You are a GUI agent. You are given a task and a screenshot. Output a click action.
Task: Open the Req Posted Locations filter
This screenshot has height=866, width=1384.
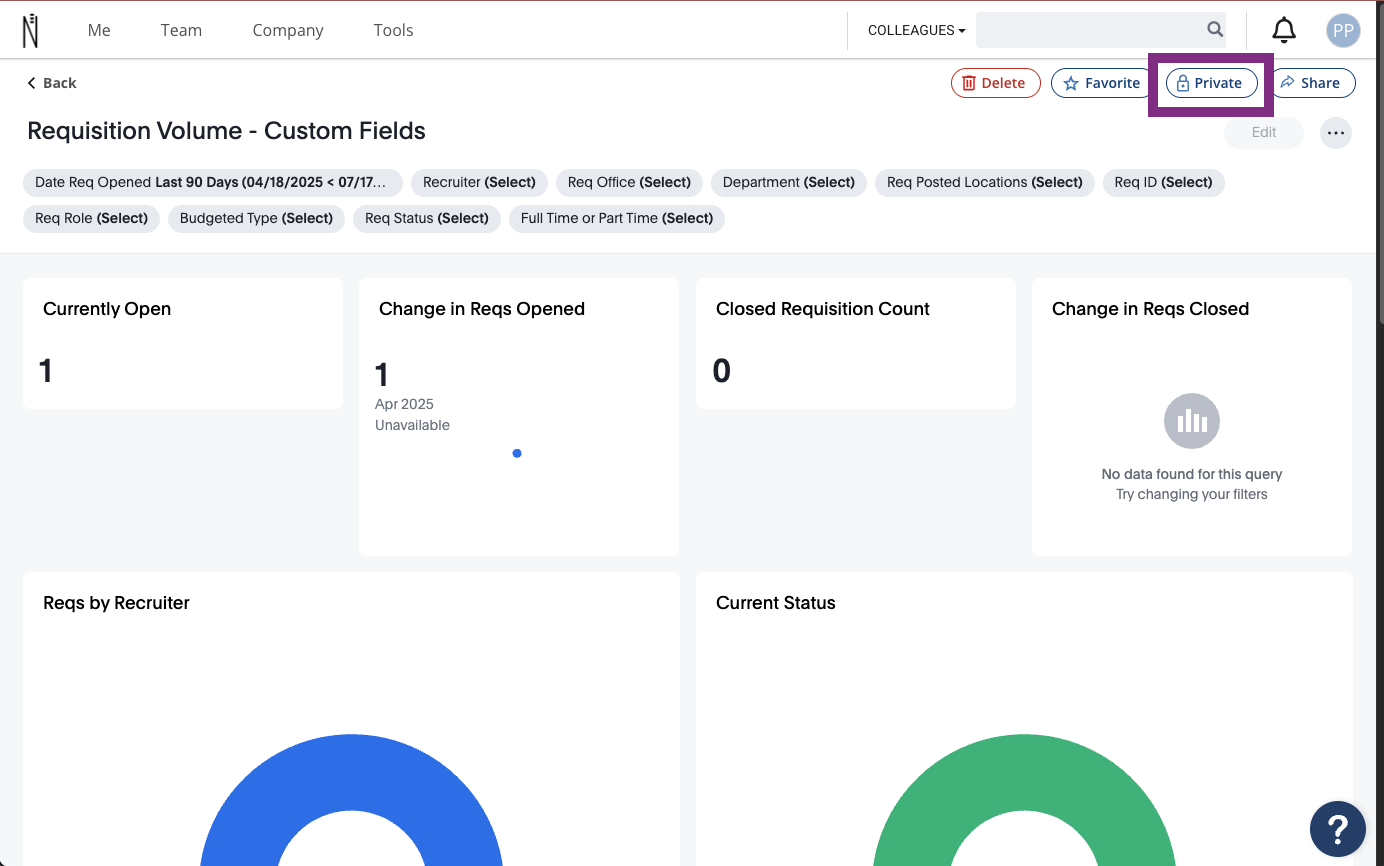coord(985,182)
